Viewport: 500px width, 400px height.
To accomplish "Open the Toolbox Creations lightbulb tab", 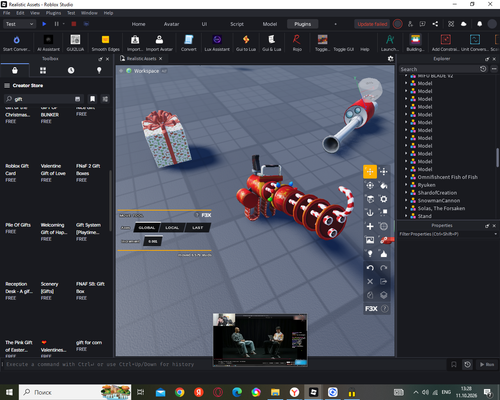I will coord(99,70).
